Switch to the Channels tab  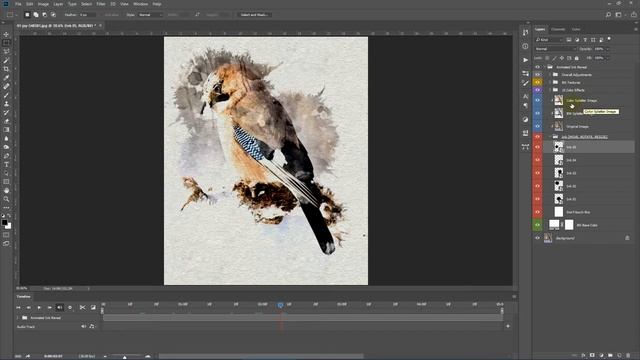(x=558, y=29)
